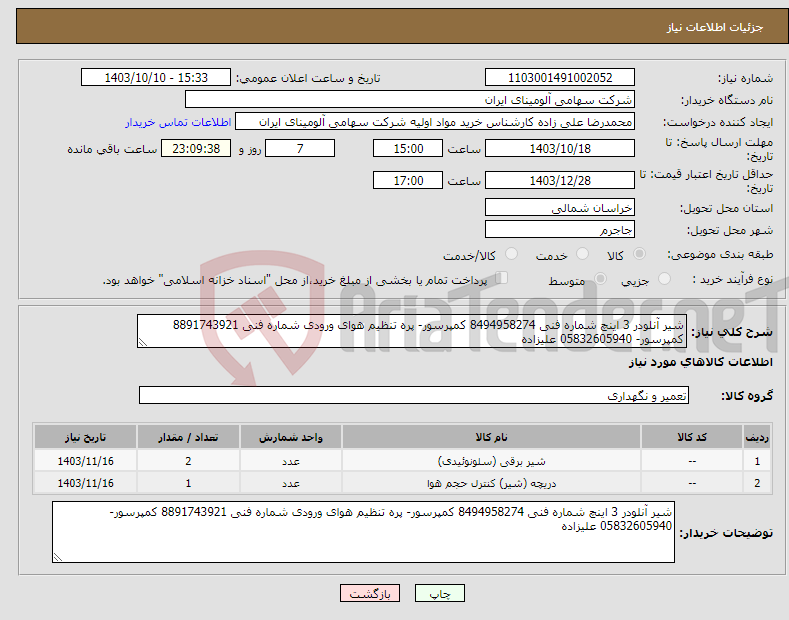Viewport: 789px width, 620px height.
Task: Click the شرح کلی نیاز description textarea
Action: 412,331
